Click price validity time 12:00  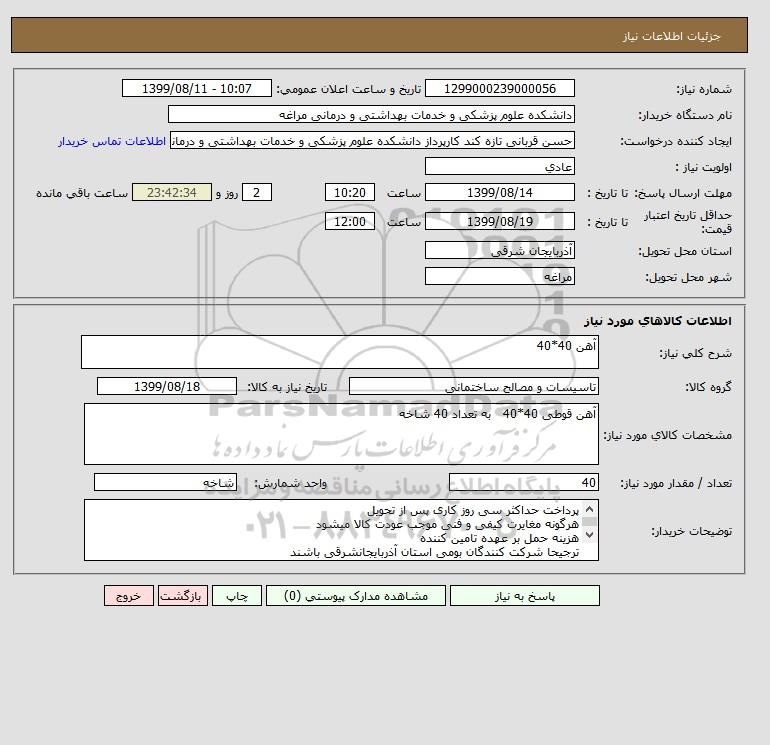click(350, 221)
